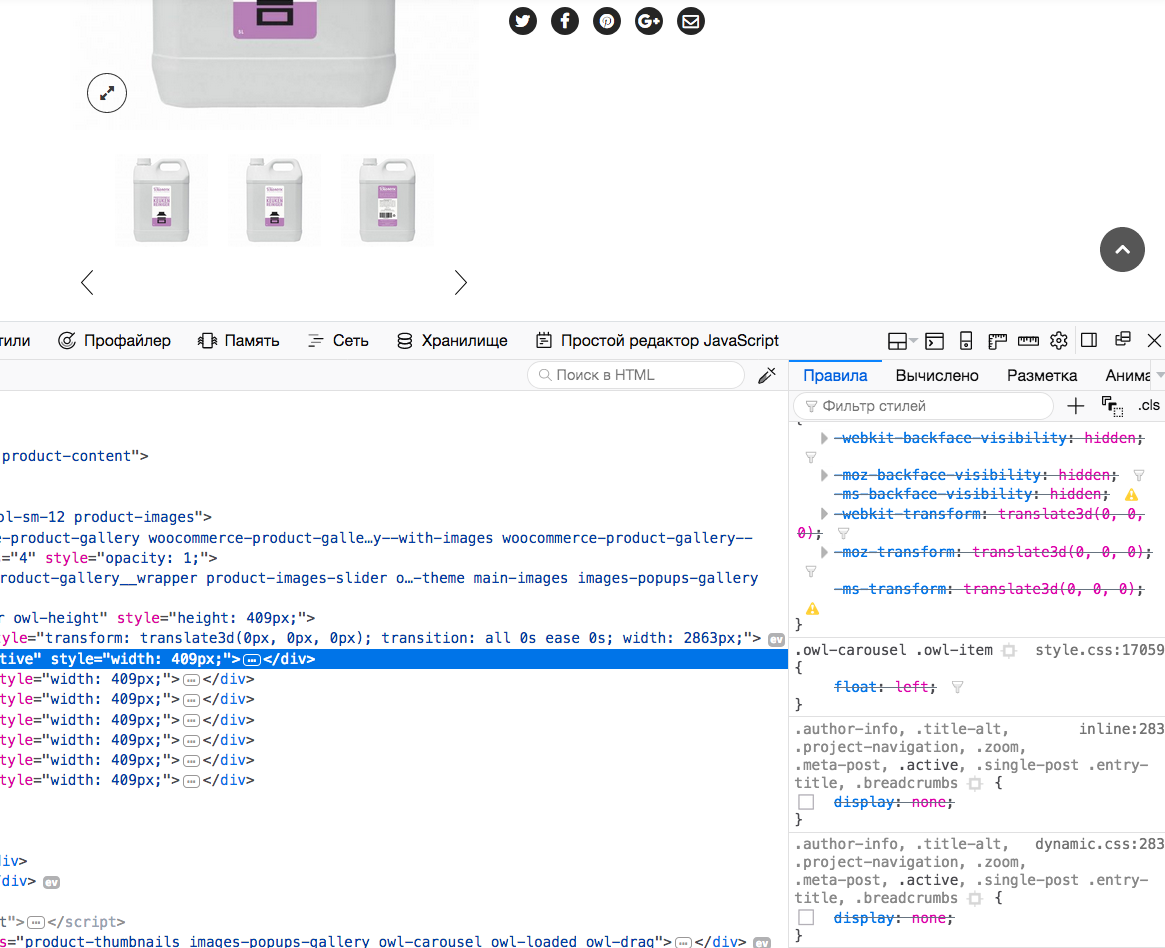Toggle the .cls classes panel
This screenshot has width=1165, height=948.
click(1149, 405)
